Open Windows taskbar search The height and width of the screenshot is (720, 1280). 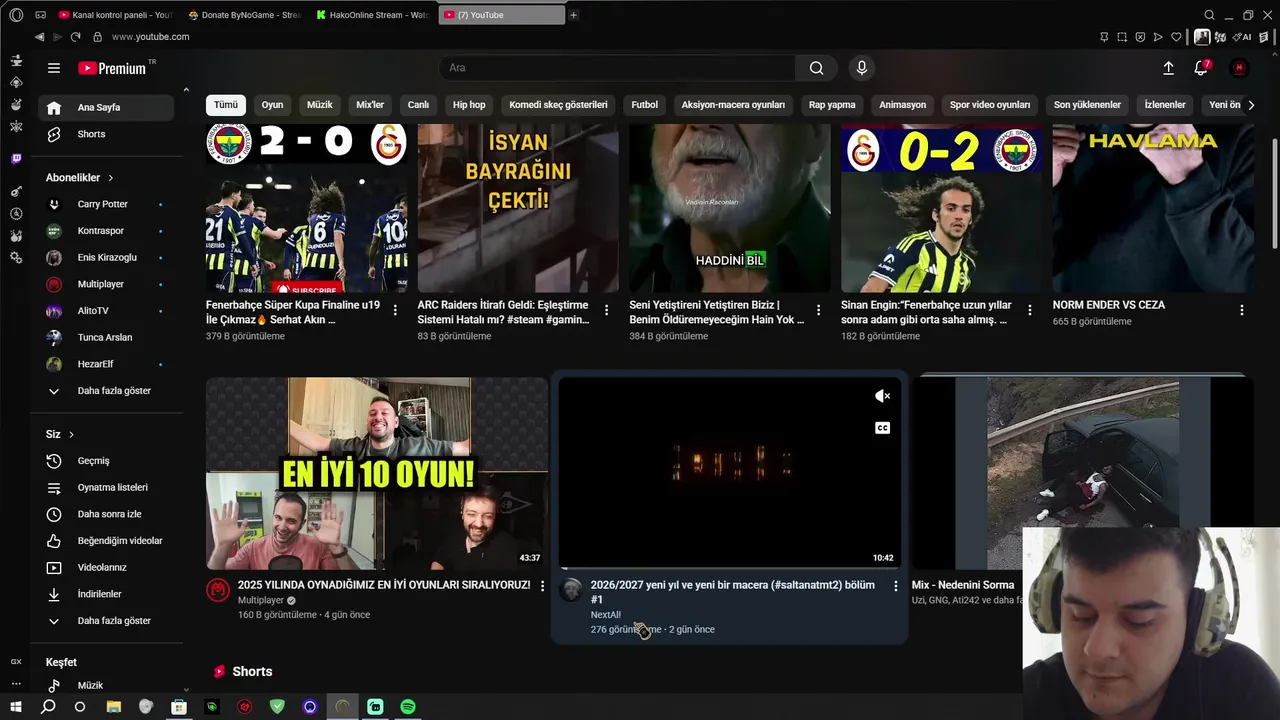[x=48, y=707]
